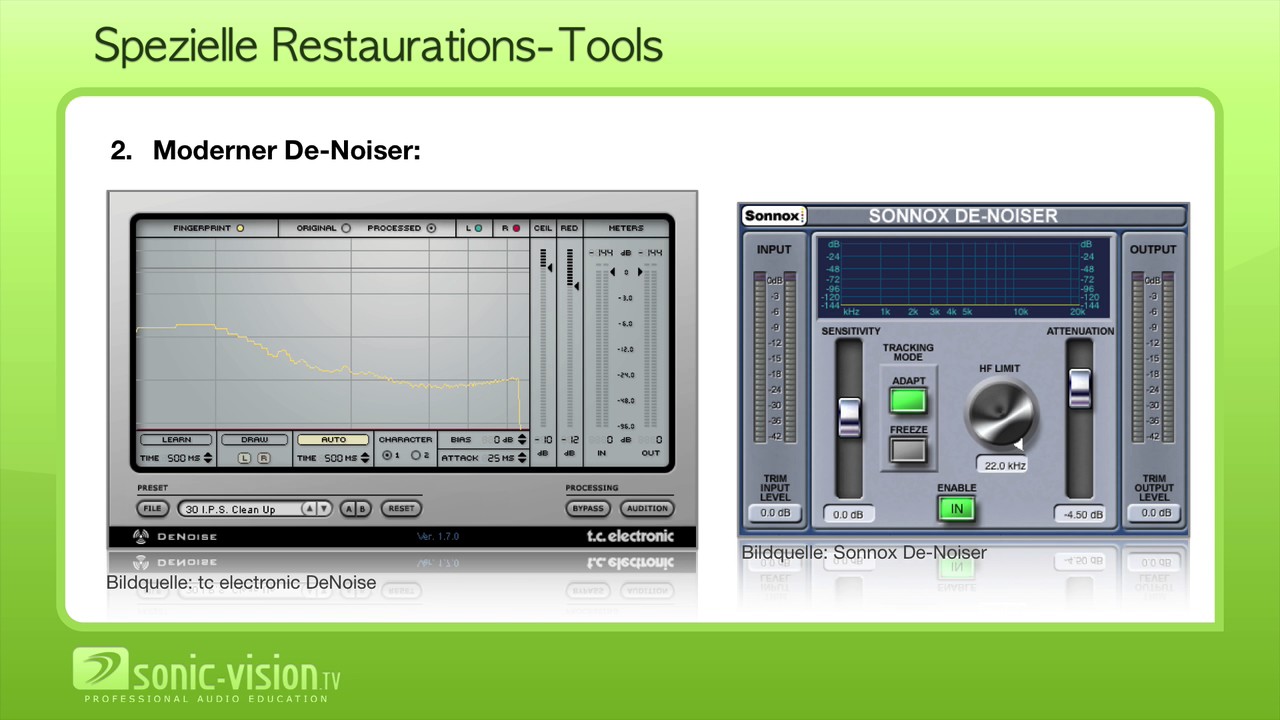The height and width of the screenshot is (720, 1280).
Task: Click the DeNoise In meter value 0
Action: pyautogui.click(x=610, y=440)
